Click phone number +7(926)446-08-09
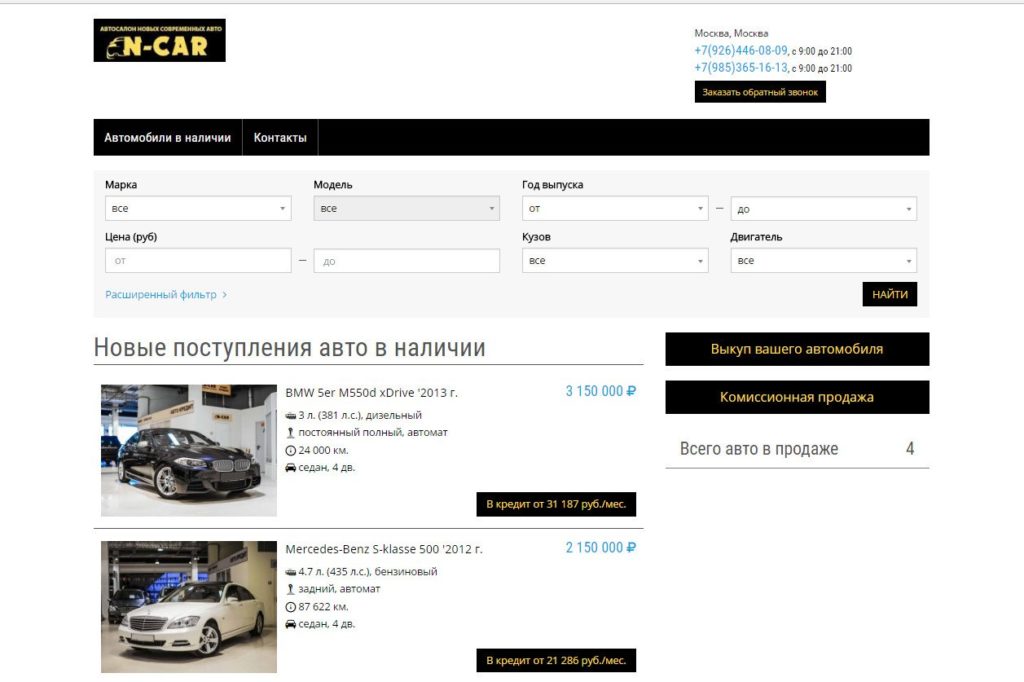This screenshot has height=682, width=1024. (741, 50)
